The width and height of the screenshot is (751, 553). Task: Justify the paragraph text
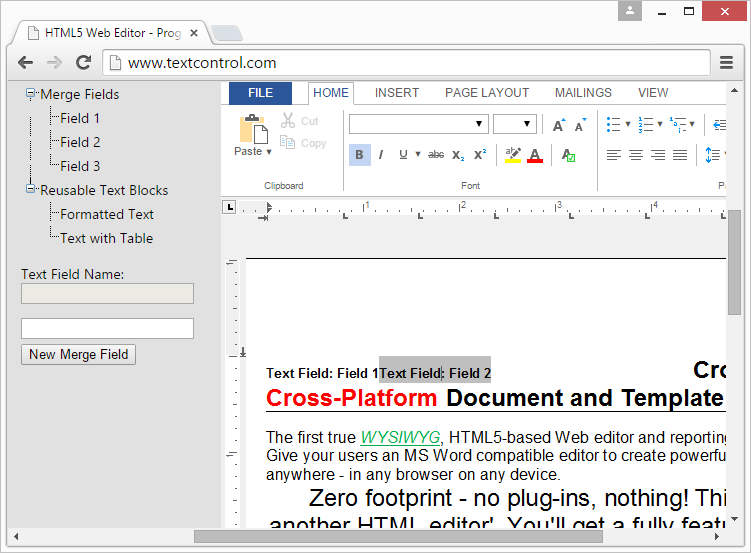click(680, 155)
